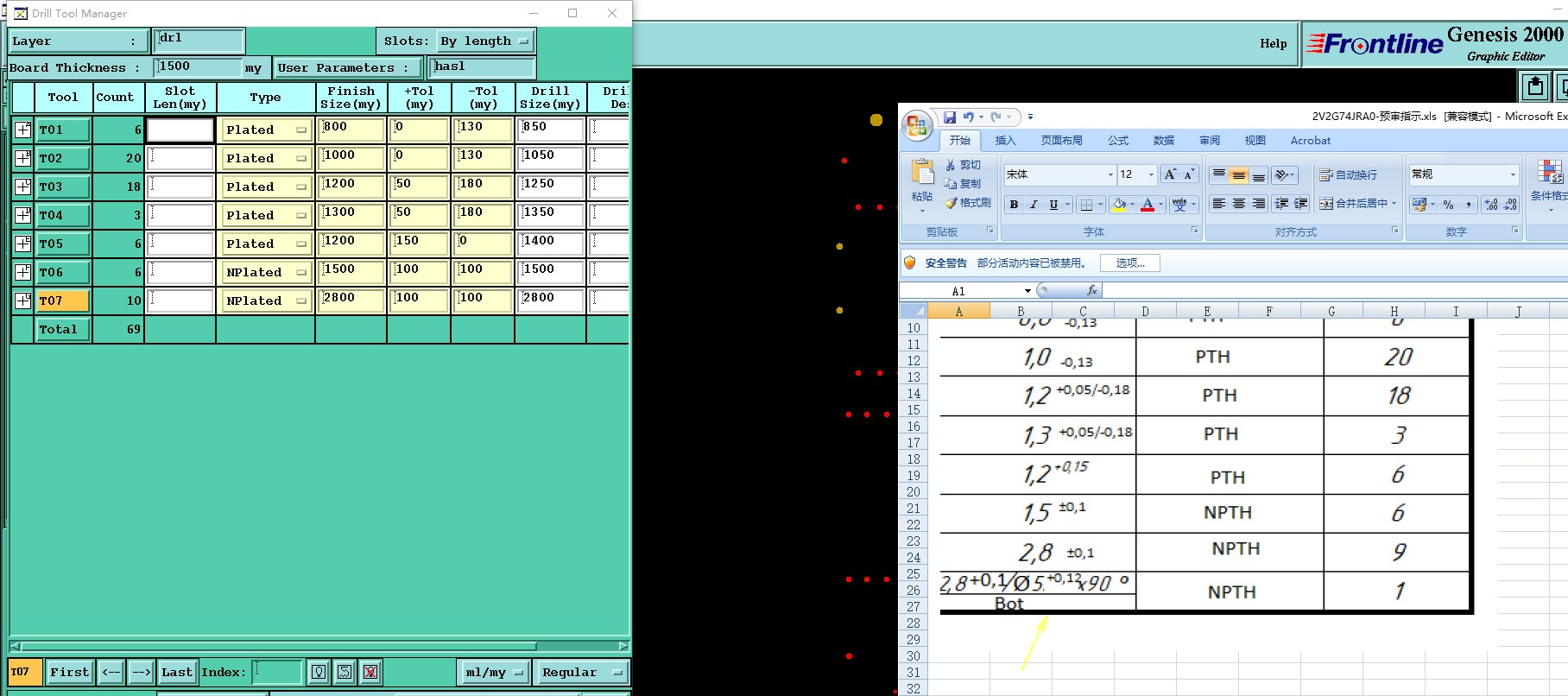Edit the Board Thickness 1500 field
Viewport: 1568px width, 696px height.
tap(198, 67)
